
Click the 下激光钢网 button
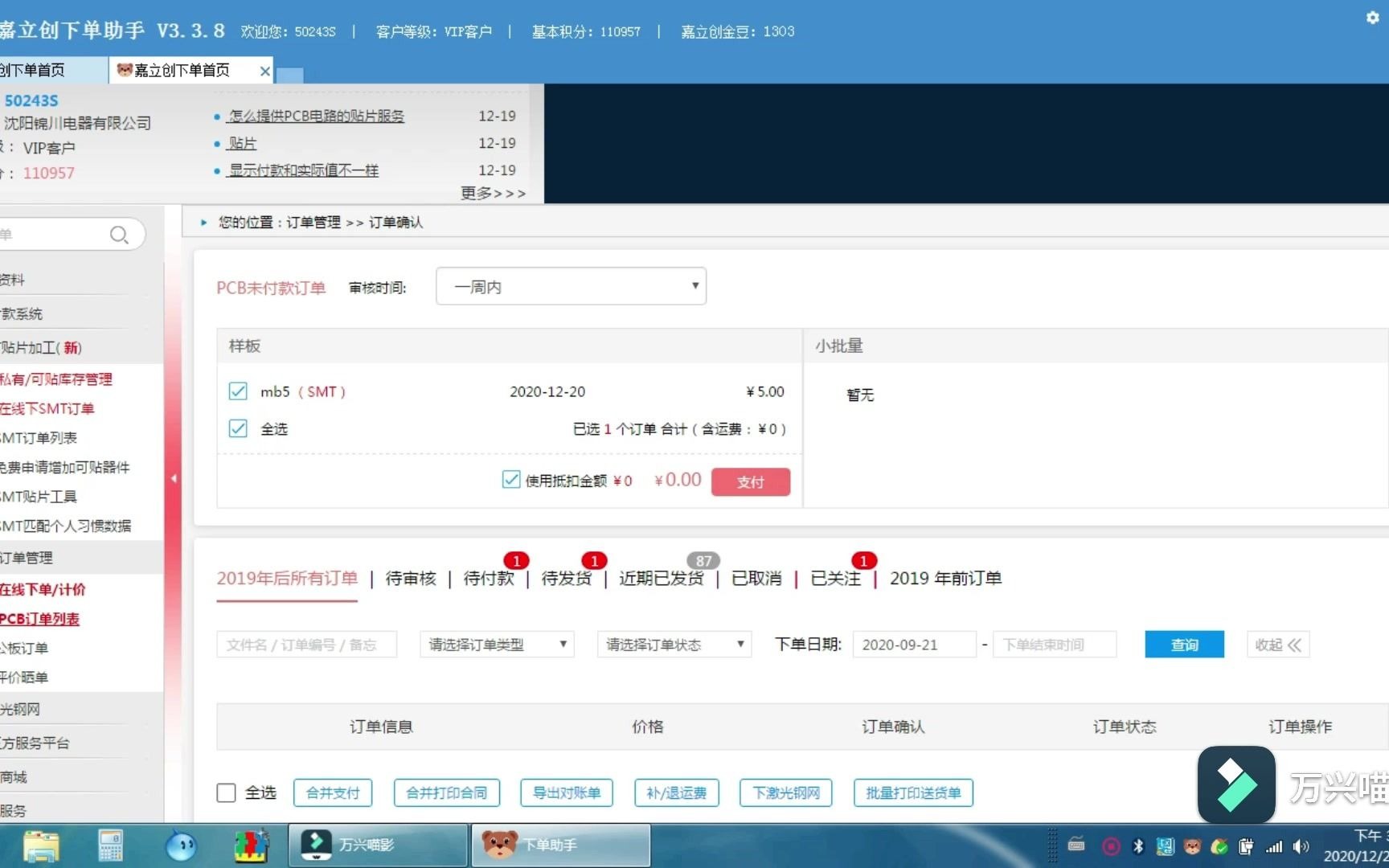[x=786, y=793]
